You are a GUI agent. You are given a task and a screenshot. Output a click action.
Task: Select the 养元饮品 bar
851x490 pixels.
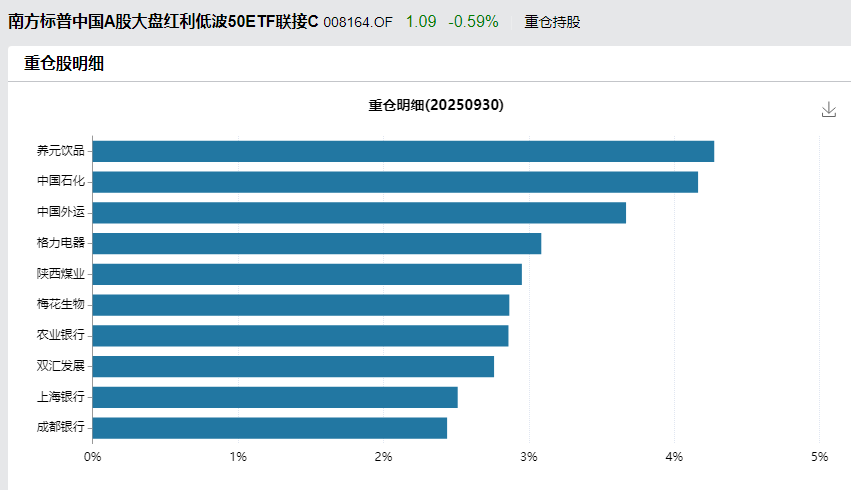[403, 151]
